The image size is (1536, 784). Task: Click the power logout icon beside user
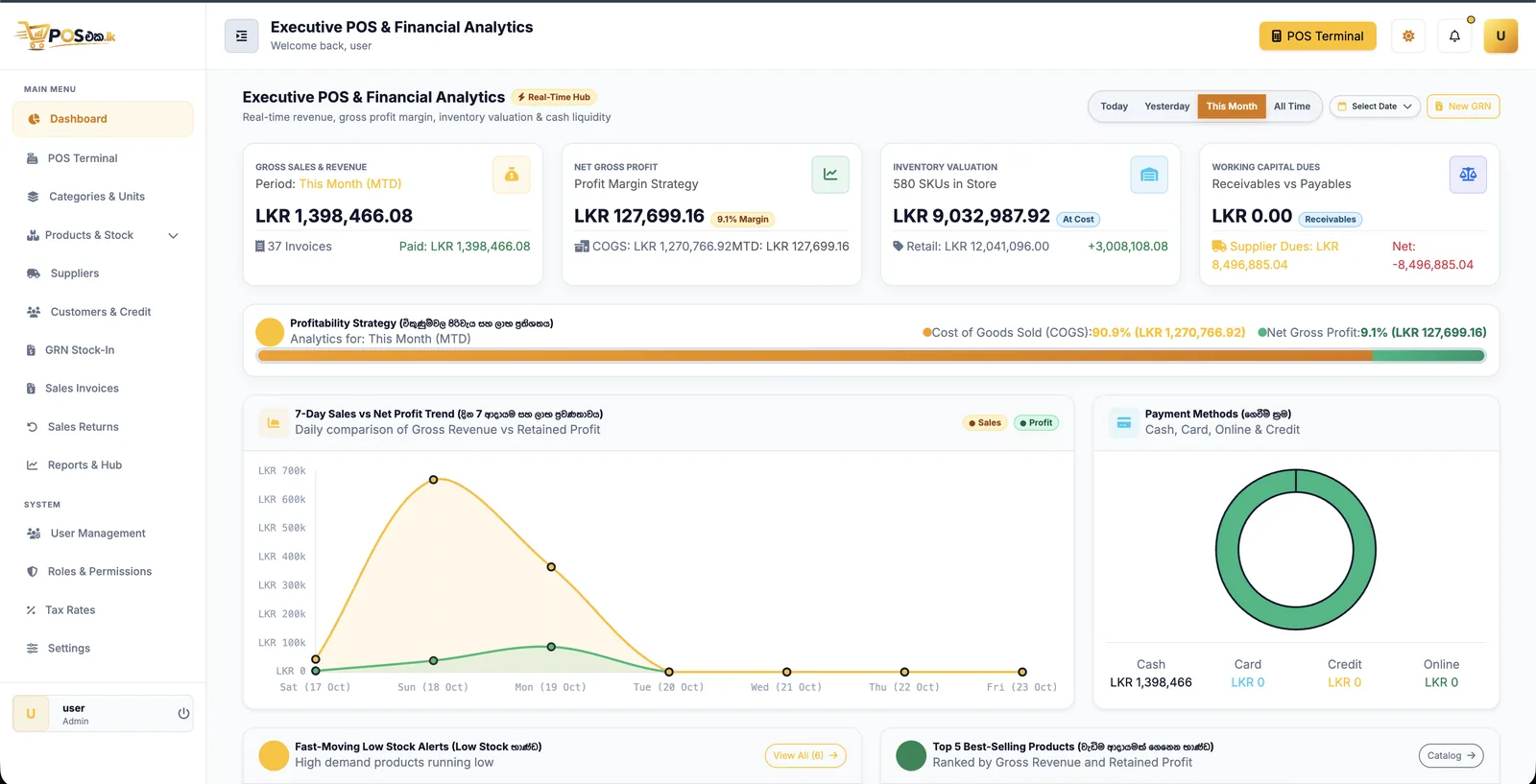pos(183,713)
